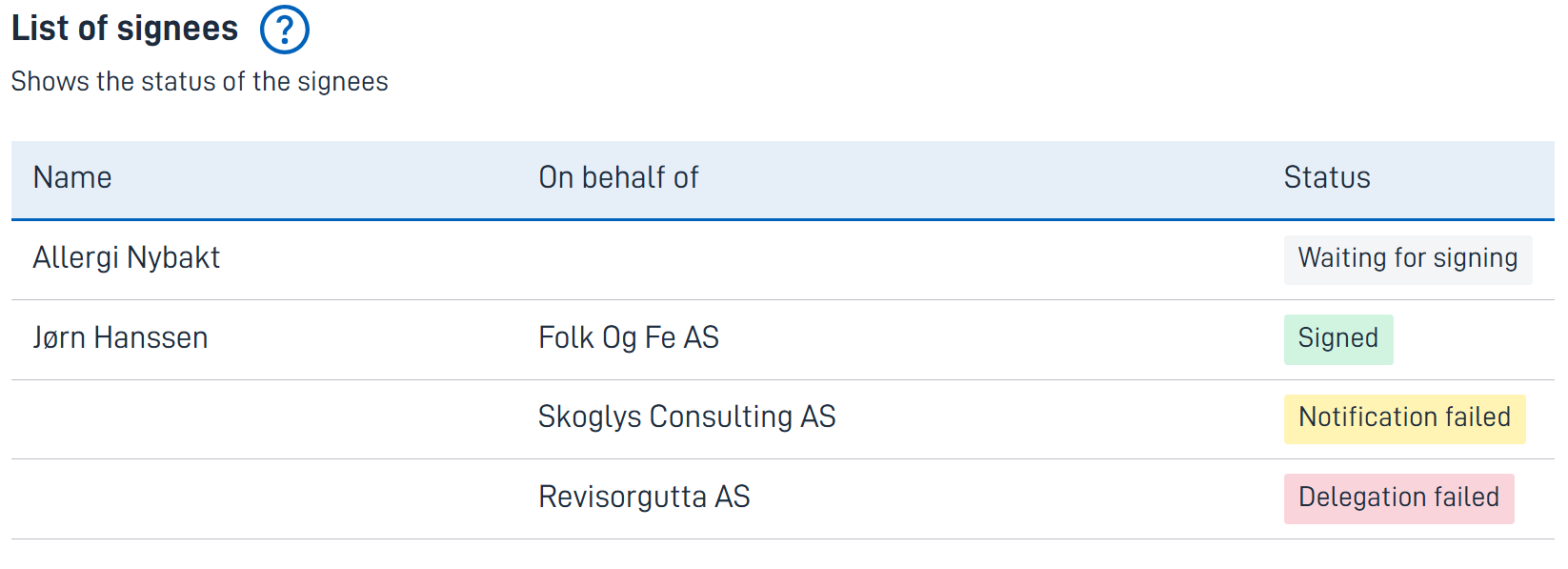
Task: Click the empty 'On behalf of' cell for Allergi Nybakt
Action: [890, 259]
